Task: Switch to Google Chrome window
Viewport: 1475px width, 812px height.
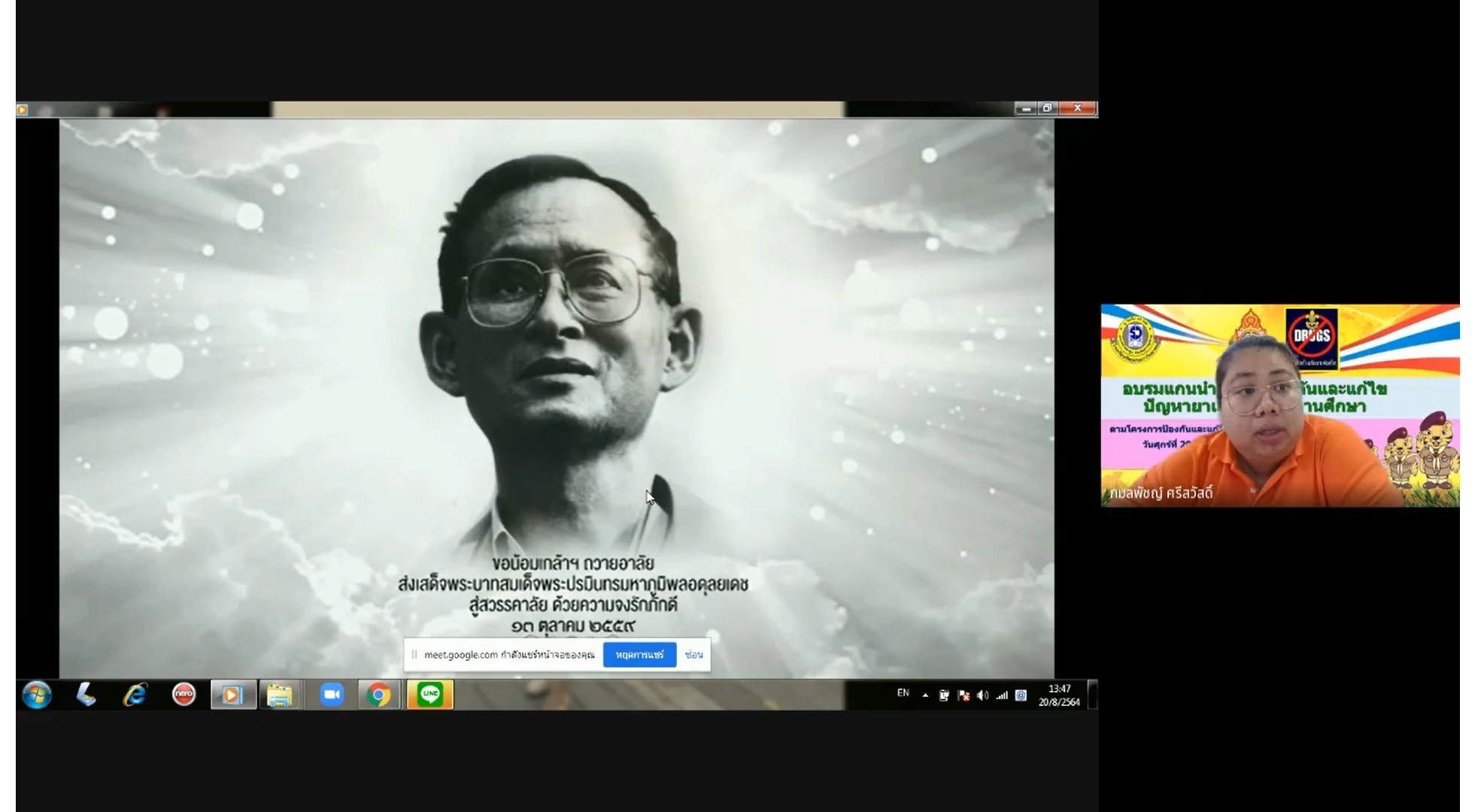Action: point(378,695)
